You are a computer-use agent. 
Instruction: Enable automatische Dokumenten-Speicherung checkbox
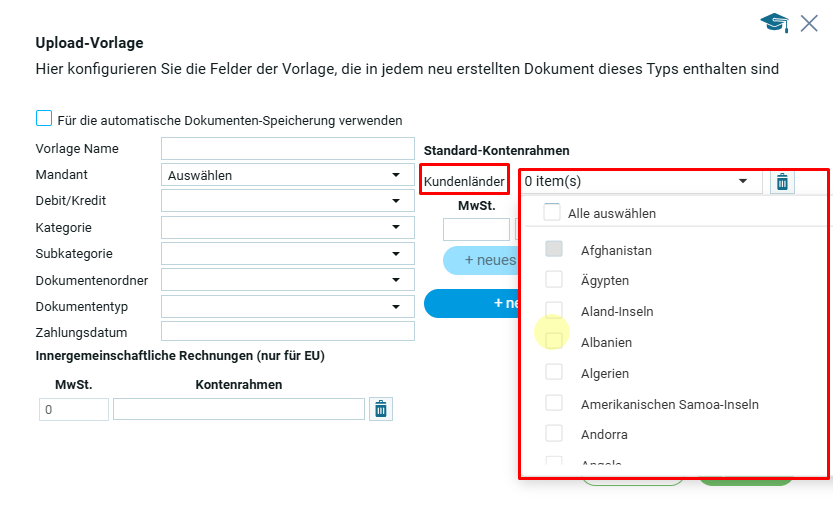(44, 119)
